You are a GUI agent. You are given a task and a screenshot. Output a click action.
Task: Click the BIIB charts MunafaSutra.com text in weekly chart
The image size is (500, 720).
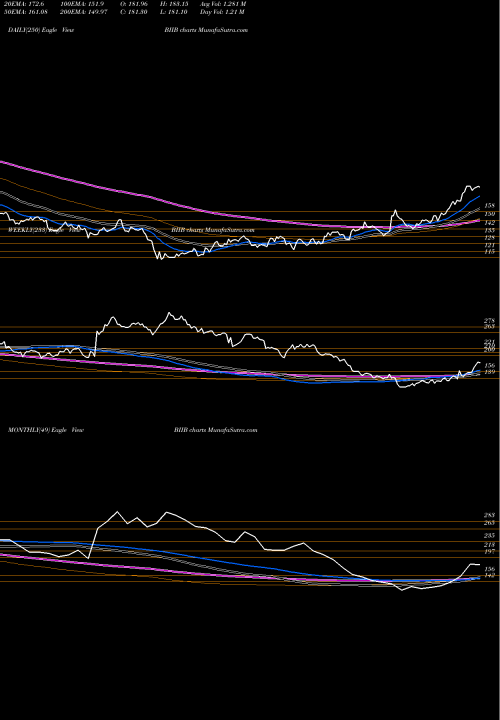coord(213,230)
